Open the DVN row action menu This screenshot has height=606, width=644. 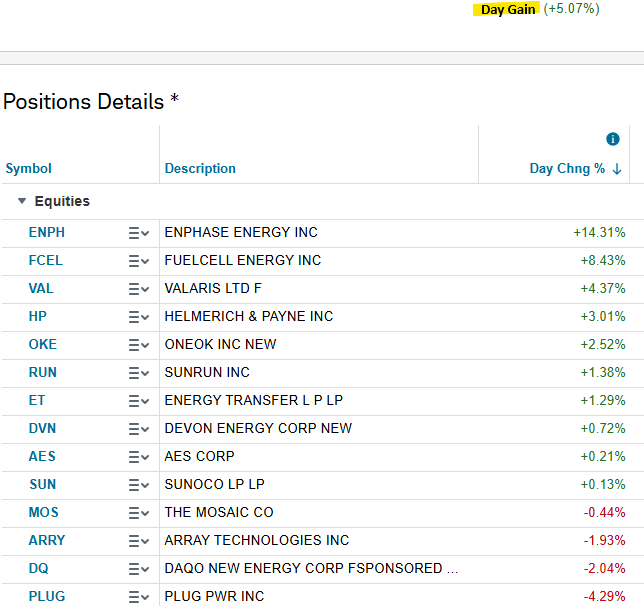click(138, 429)
